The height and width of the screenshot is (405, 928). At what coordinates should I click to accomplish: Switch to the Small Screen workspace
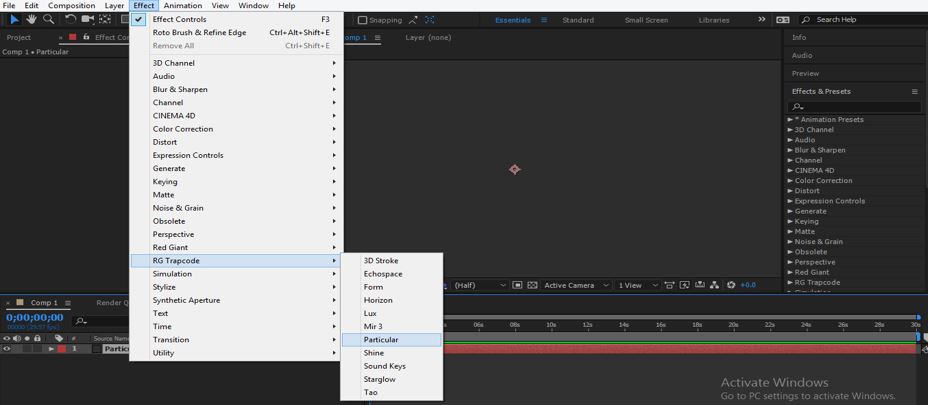click(646, 20)
